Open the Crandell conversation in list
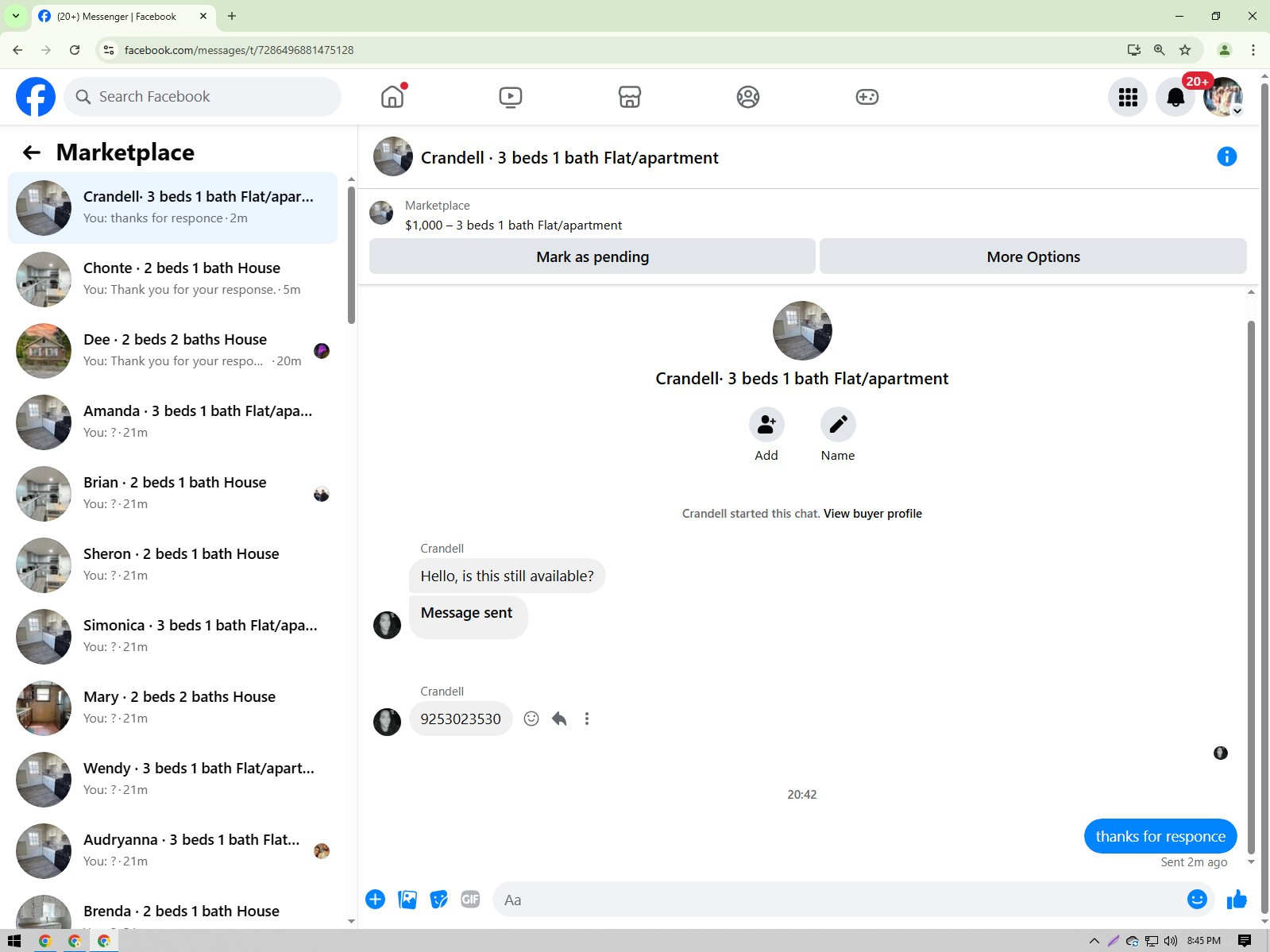 (x=172, y=208)
